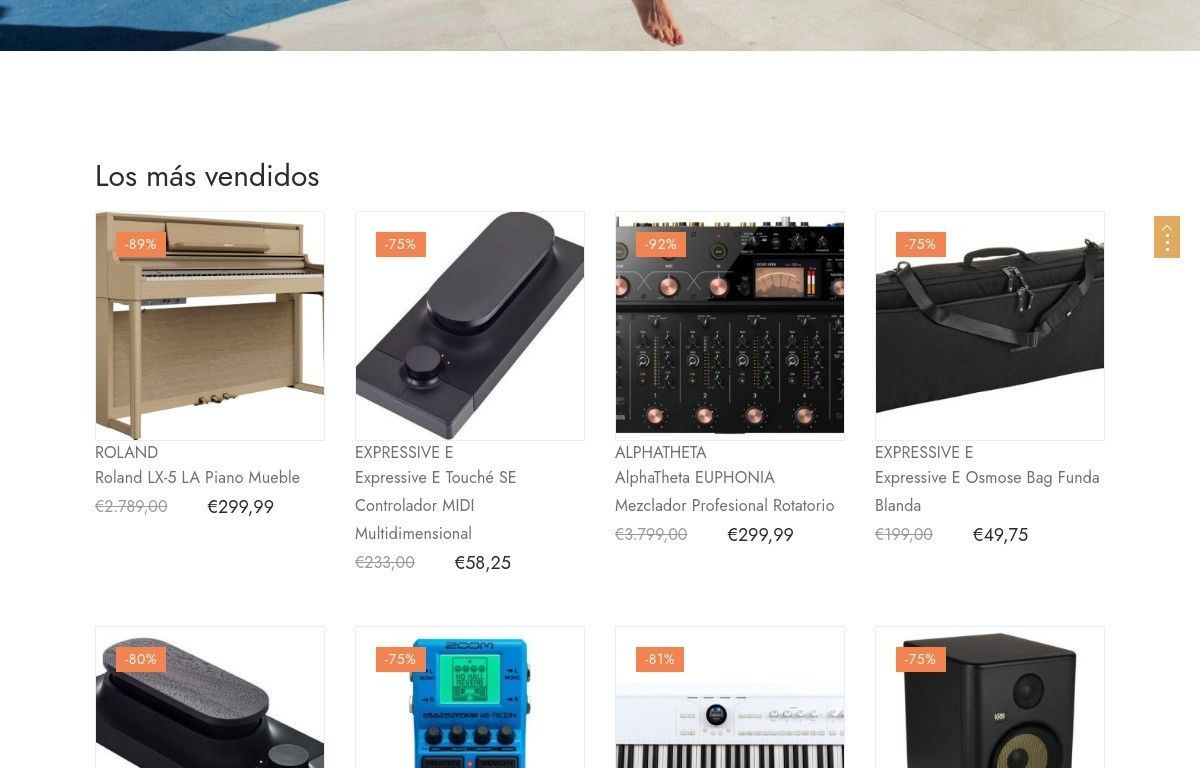Screen dimensions: 1200x768
Task: Open the Roland LX-5 LA Piano Mueble link
Action: pos(197,478)
